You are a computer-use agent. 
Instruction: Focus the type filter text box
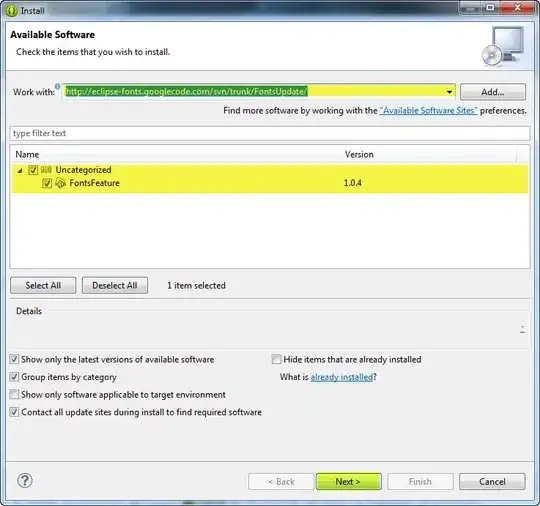(x=270, y=133)
